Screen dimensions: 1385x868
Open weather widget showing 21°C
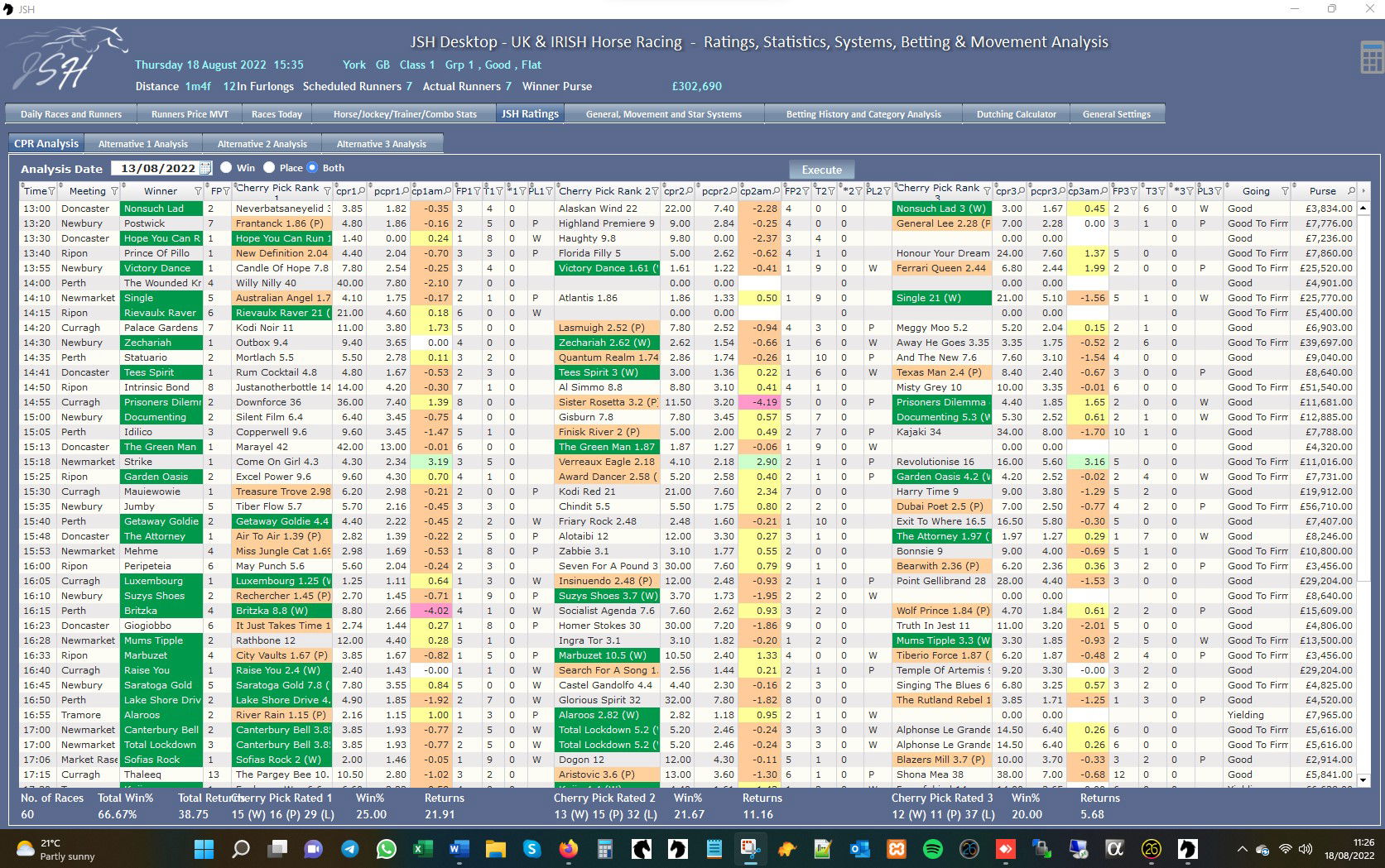click(x=56, y=849)
